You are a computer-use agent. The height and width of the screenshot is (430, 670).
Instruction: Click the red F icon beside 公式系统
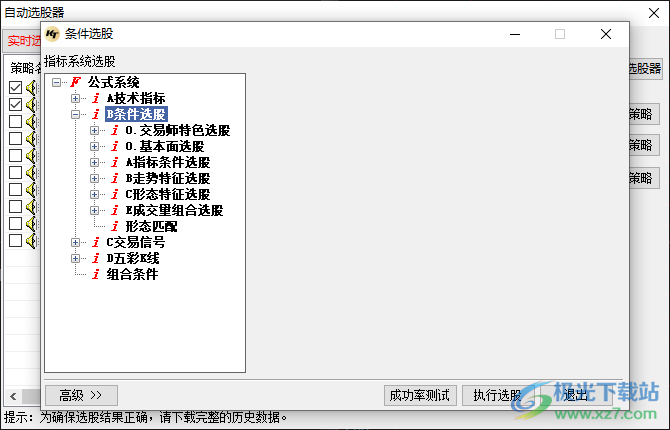[x=76, y=82]
